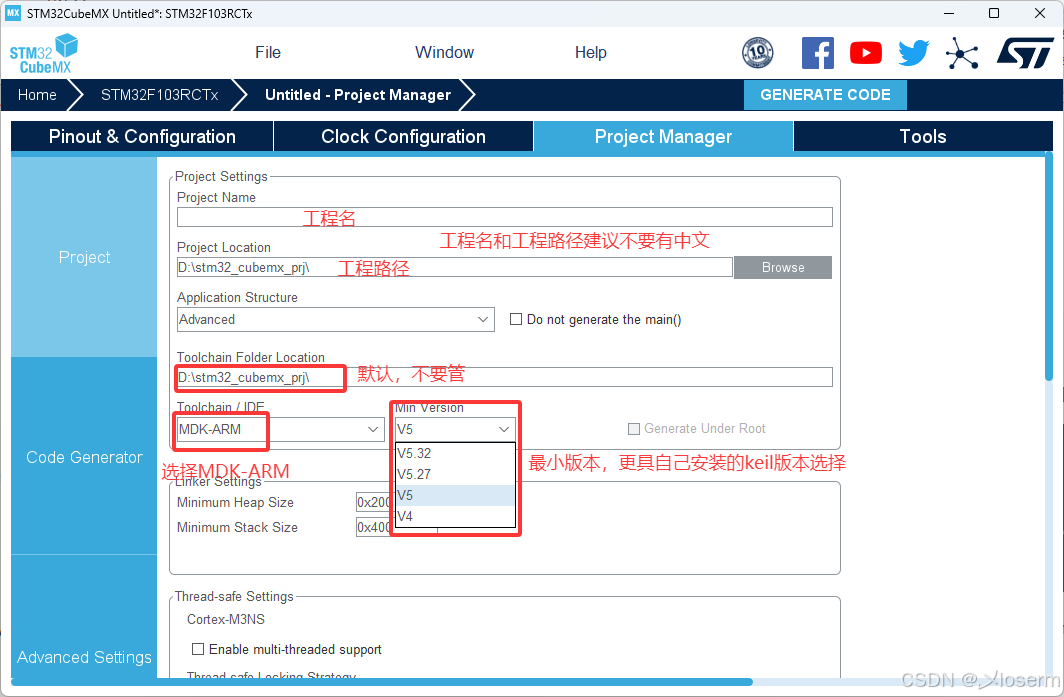Choose V5.27 from Min Version list
The width and height of the screenshot is (1064, 697).
pos(455,474)
